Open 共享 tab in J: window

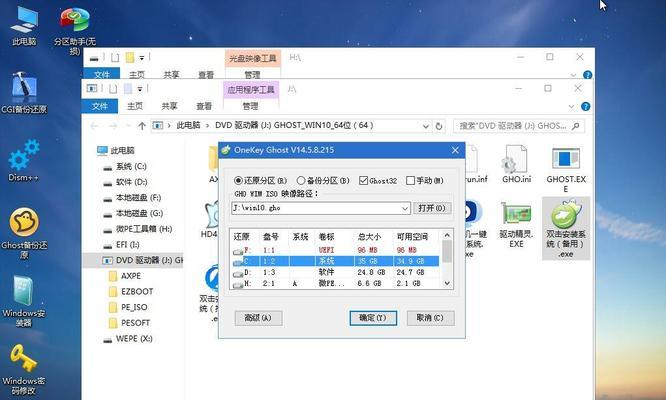[x=169, y=106]
